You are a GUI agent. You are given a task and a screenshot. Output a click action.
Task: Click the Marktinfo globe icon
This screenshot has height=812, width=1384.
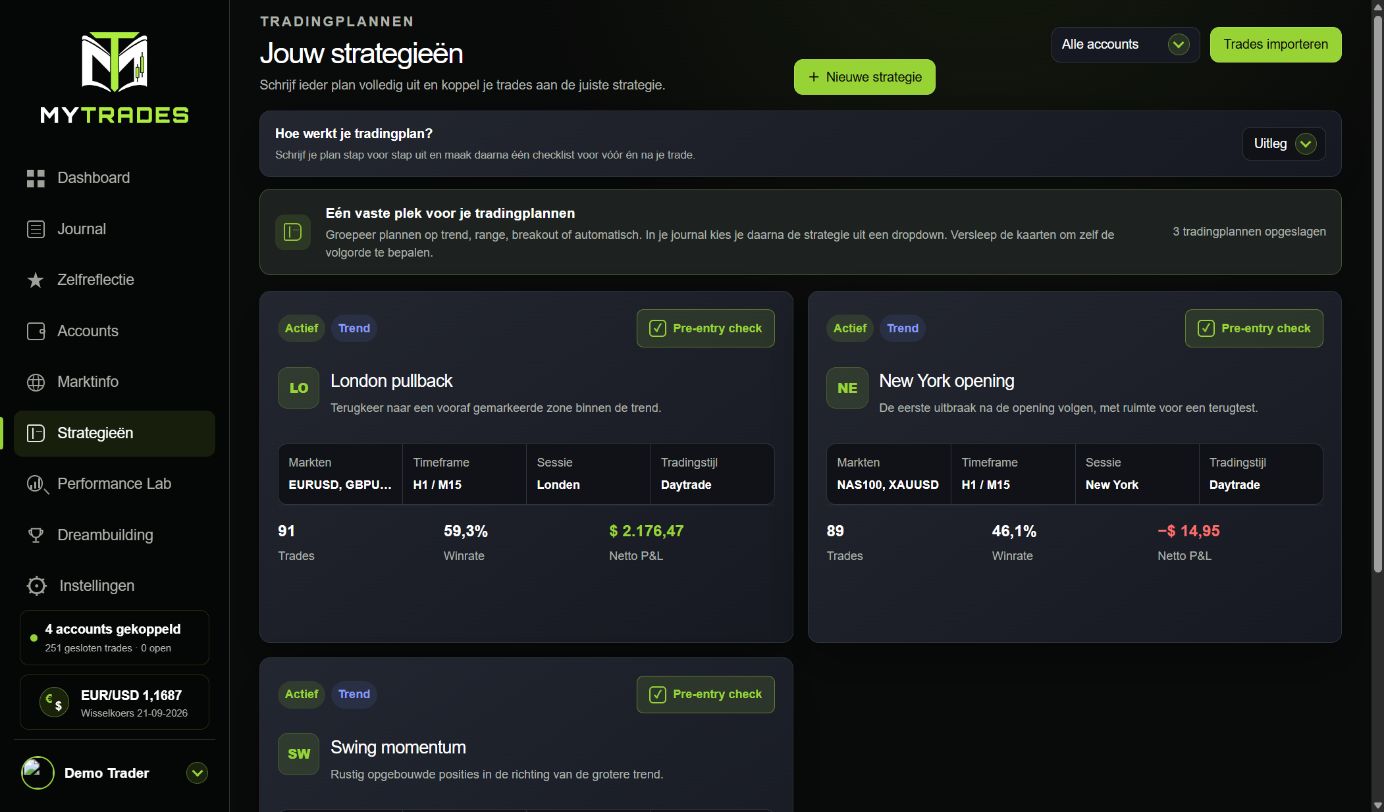point(36,382)
